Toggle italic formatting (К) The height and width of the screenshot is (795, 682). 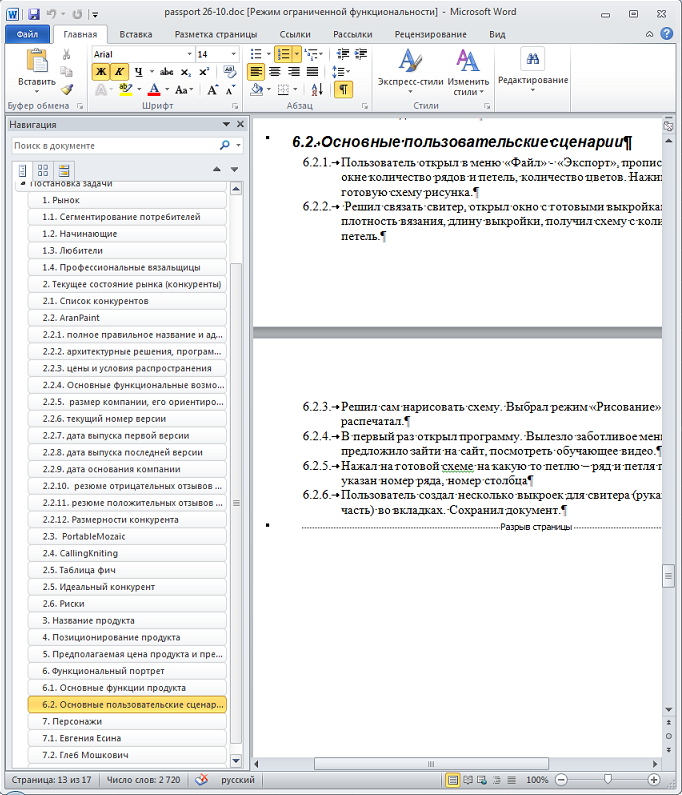click(119, 71)
